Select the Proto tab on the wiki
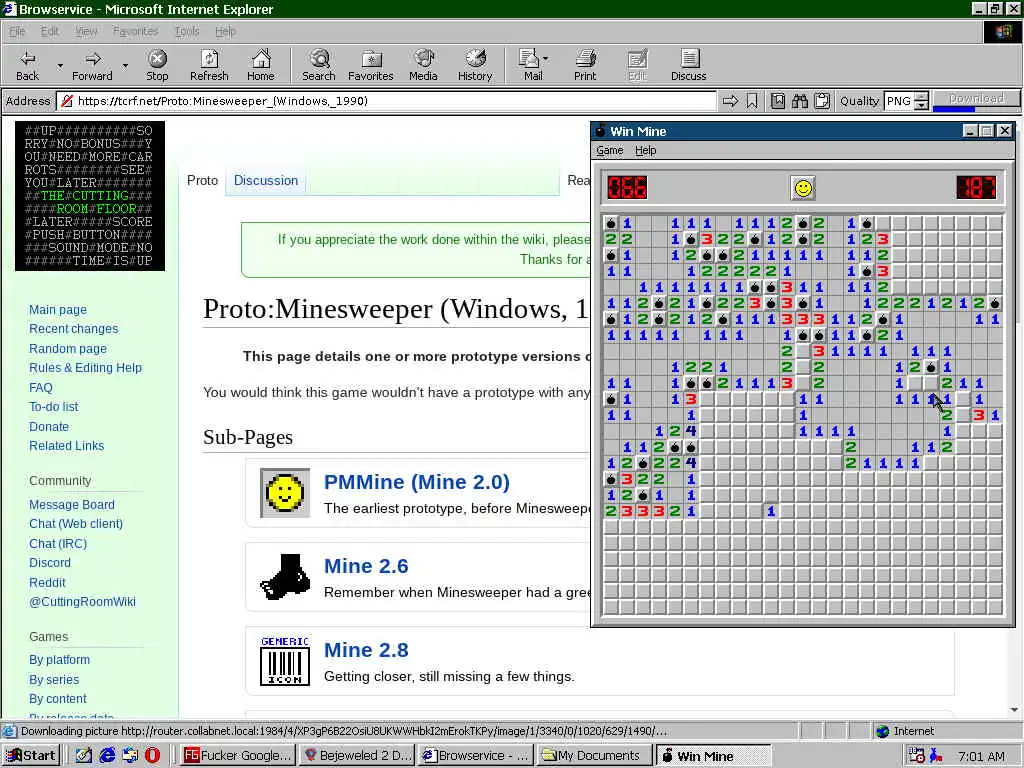 (202, 180)
